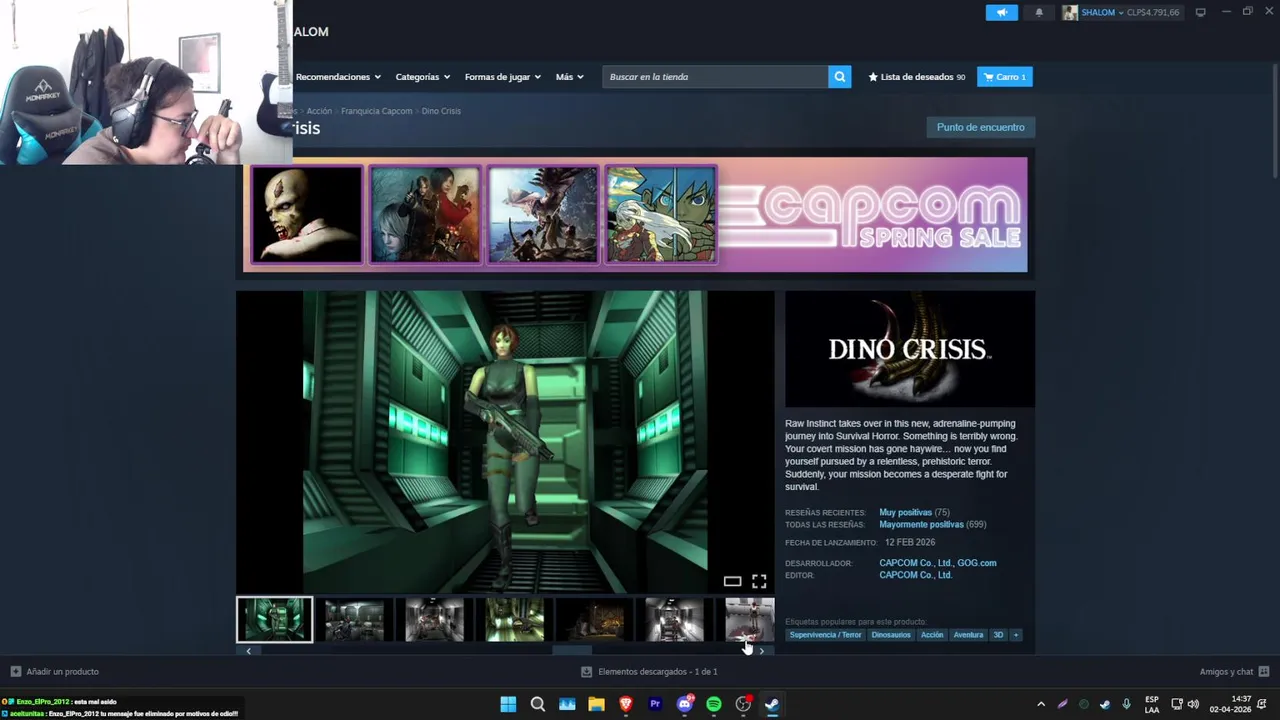
Task: Click microphone icon in system tray
Action: [1126, 704]
